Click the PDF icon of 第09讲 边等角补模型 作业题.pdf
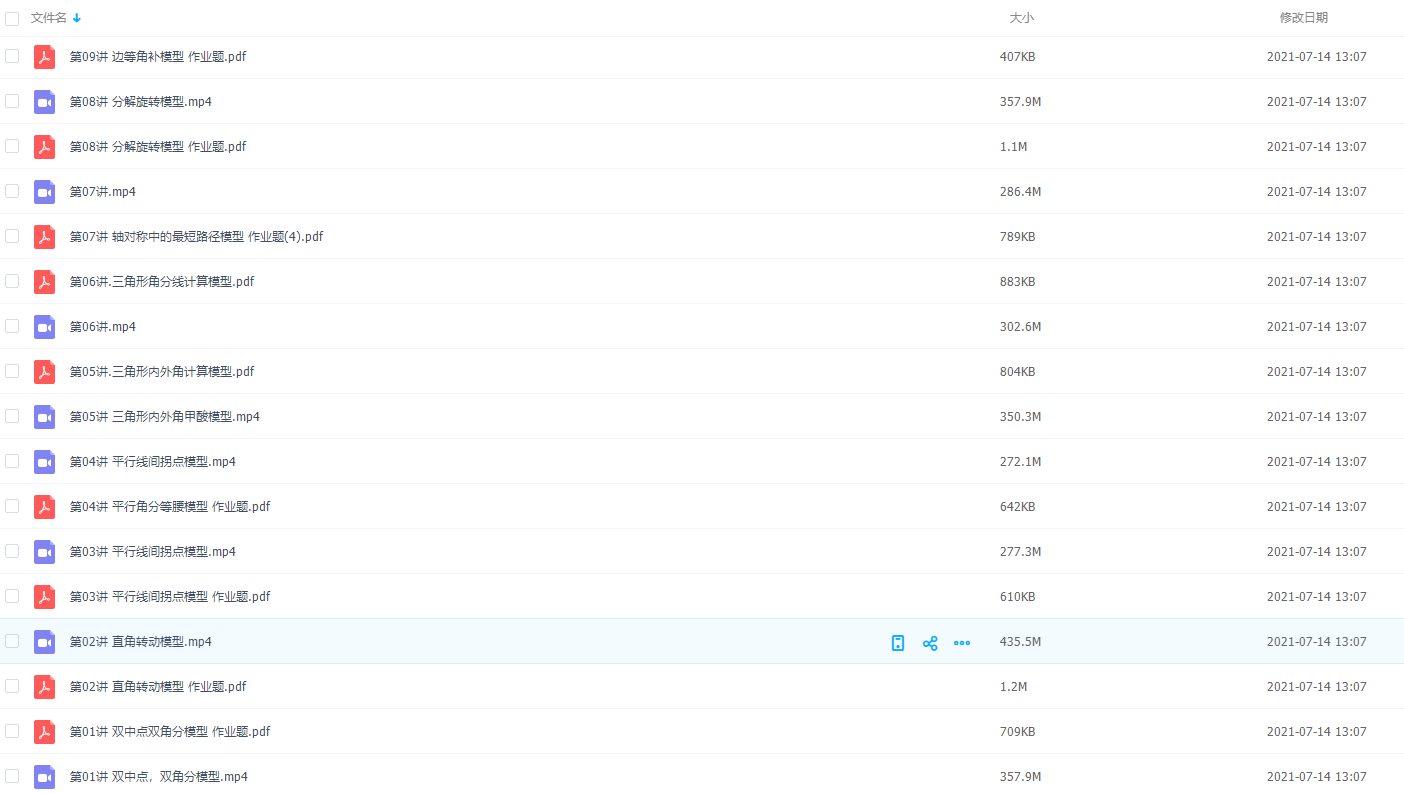 pyautogui.click(x=44, y=57)
